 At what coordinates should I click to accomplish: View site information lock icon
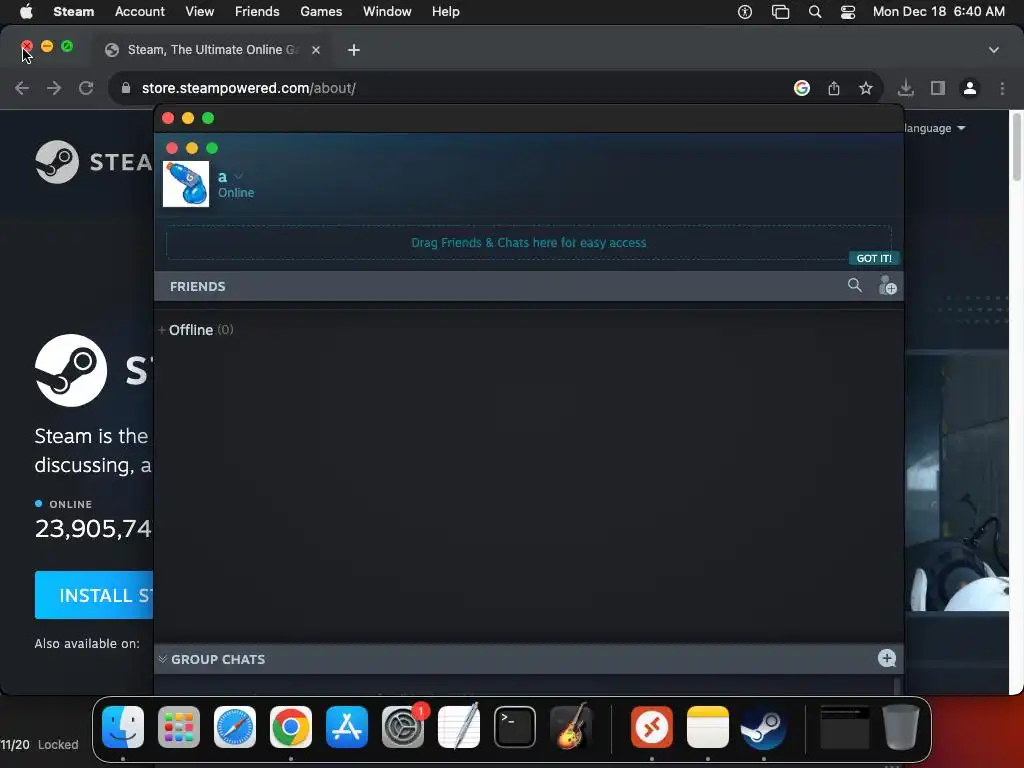tap(126, 88)
